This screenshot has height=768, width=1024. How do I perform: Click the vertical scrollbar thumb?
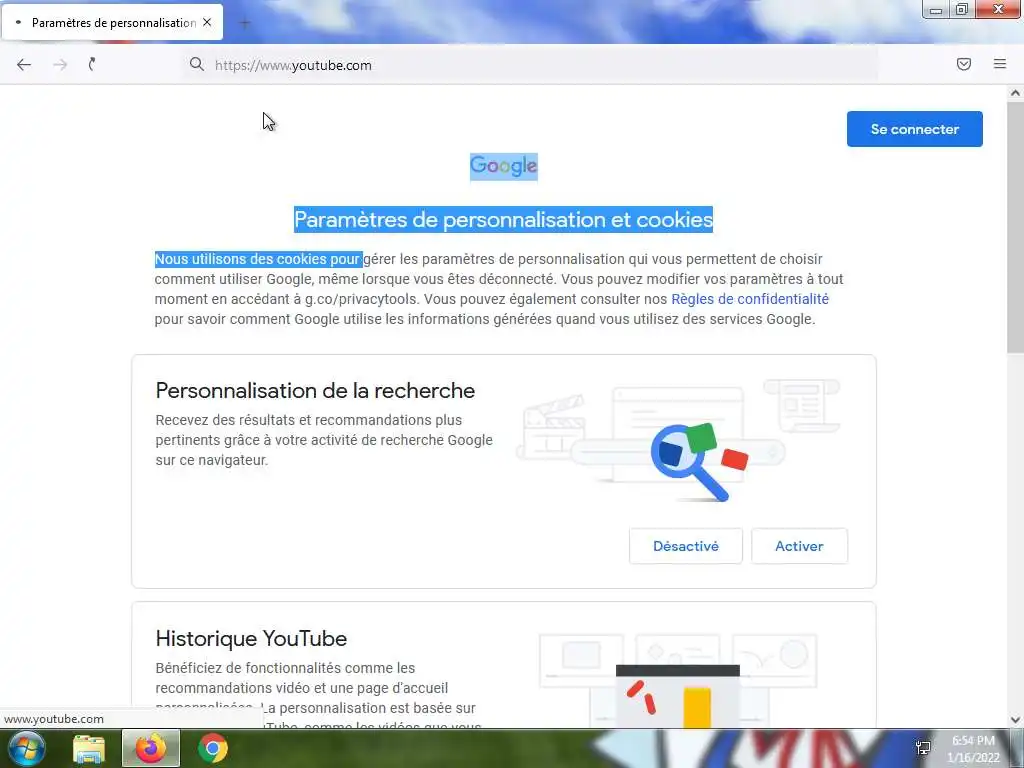click(x=1015, y=227)
